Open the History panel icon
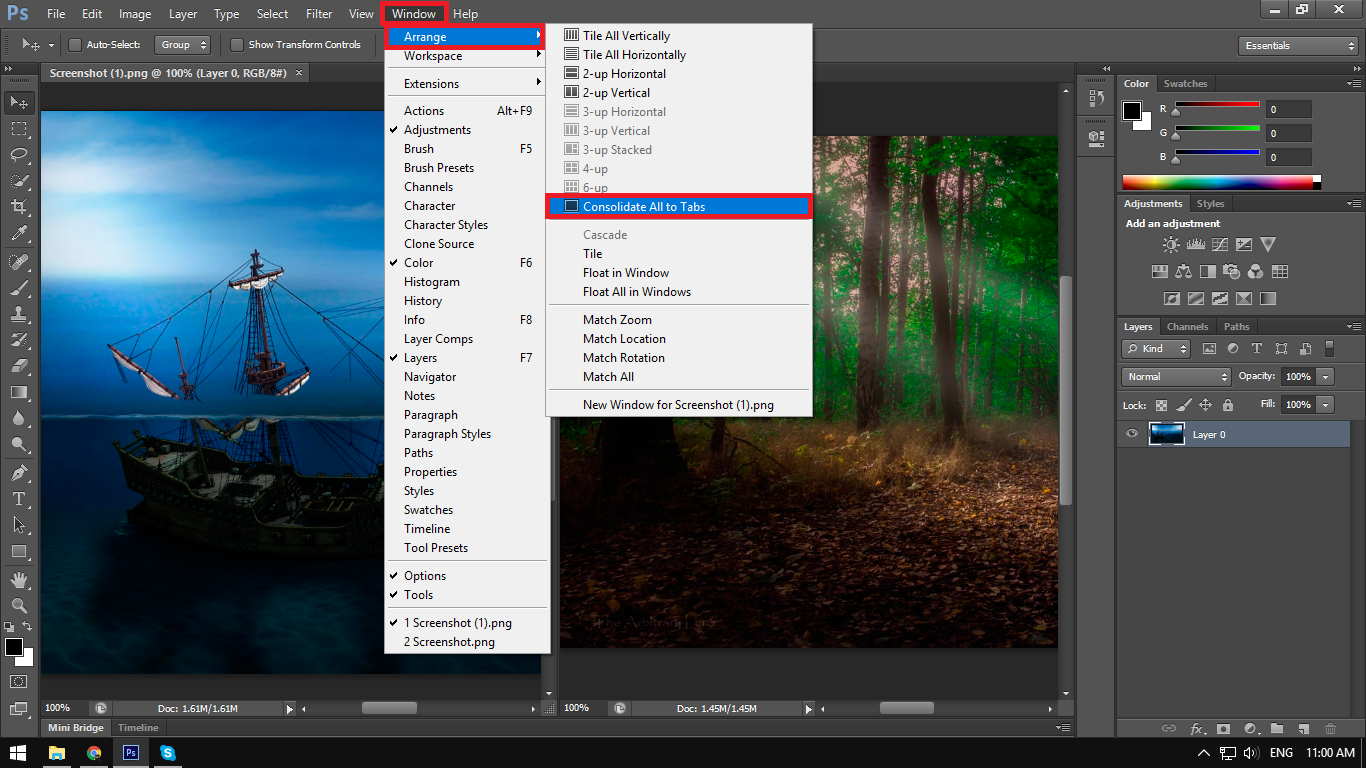Viewport: 1366px width, 768px height. coord(1096,99)
